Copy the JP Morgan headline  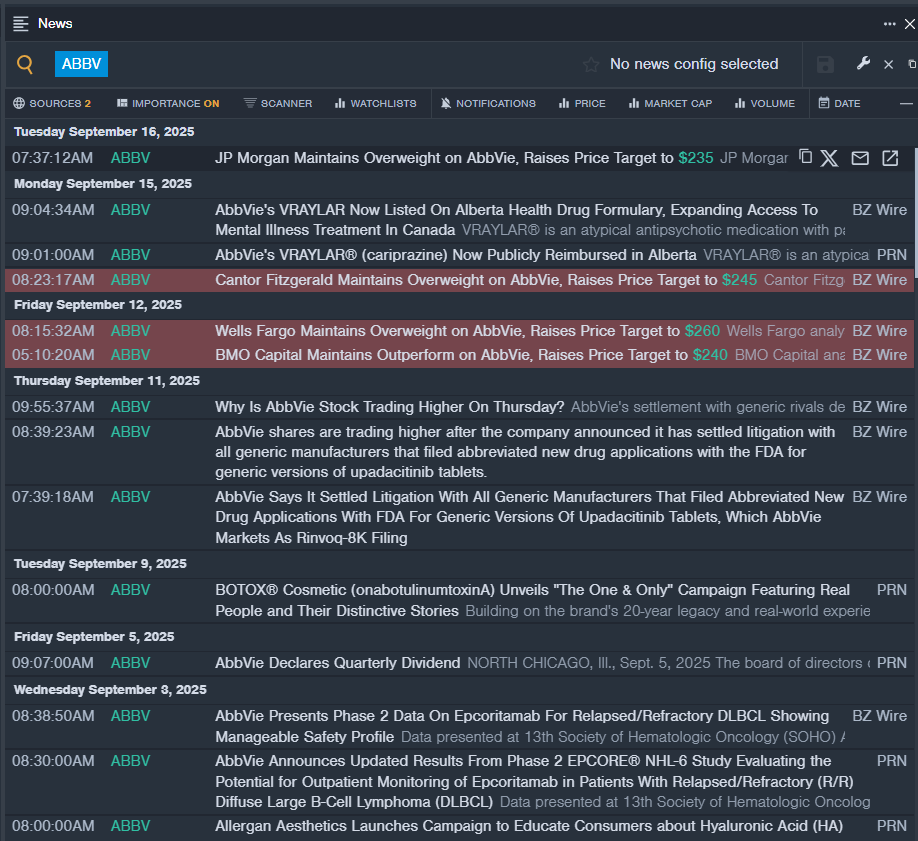click(805, 157)
